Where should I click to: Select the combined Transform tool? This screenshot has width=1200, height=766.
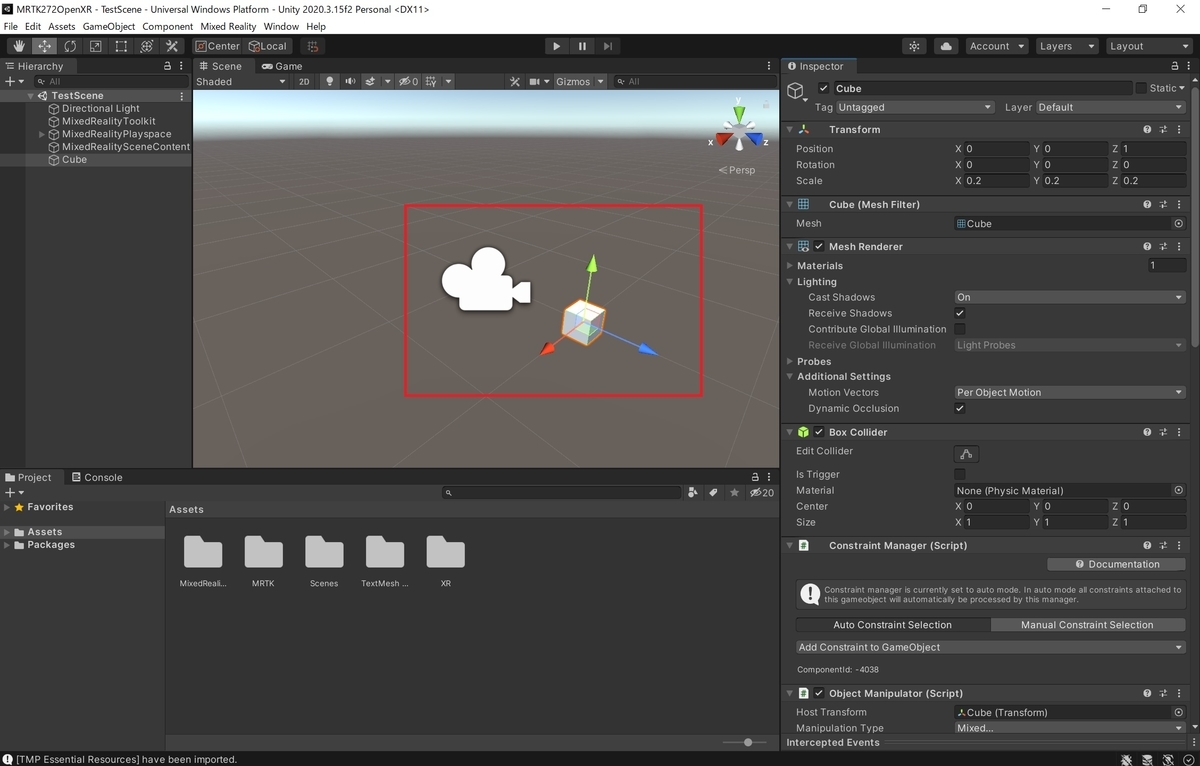(147, 46)
